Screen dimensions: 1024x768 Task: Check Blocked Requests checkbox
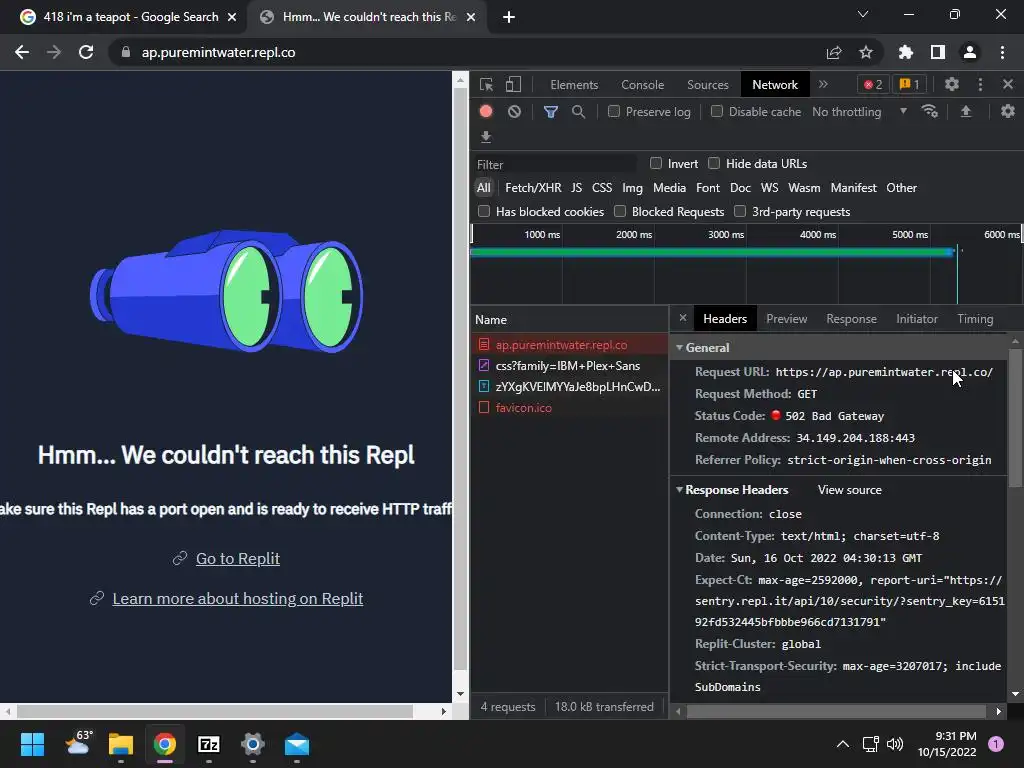[x=620, y=211]
